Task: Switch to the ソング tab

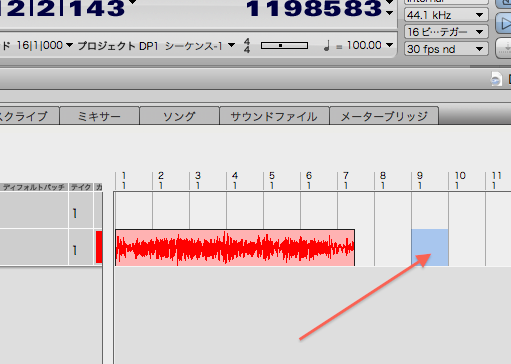Action: [179, 116]
